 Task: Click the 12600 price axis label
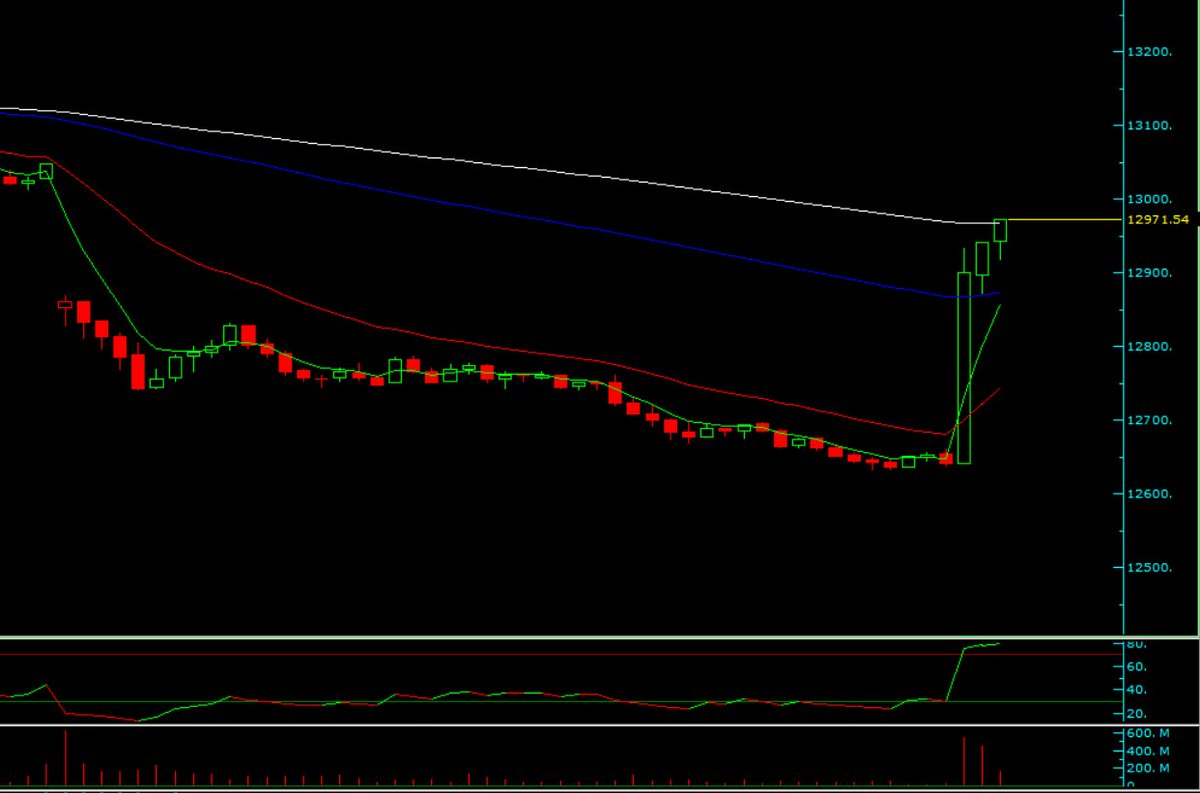[1152, 493]
